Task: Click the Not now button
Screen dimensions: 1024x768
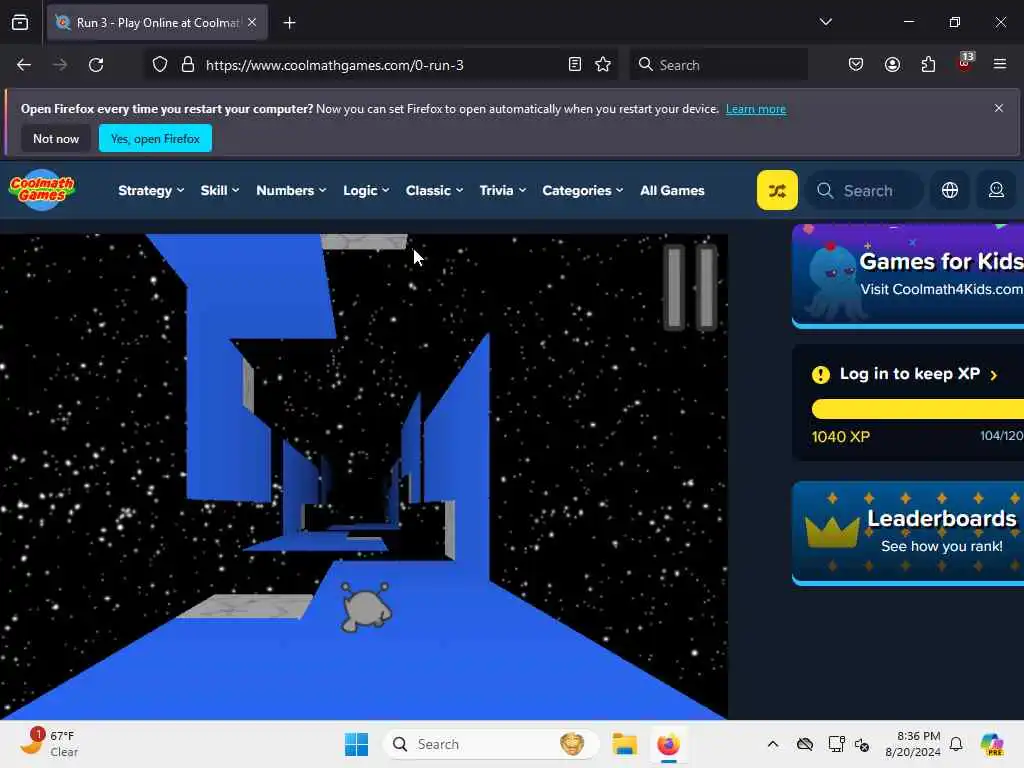Action: (x=56, y=138)
